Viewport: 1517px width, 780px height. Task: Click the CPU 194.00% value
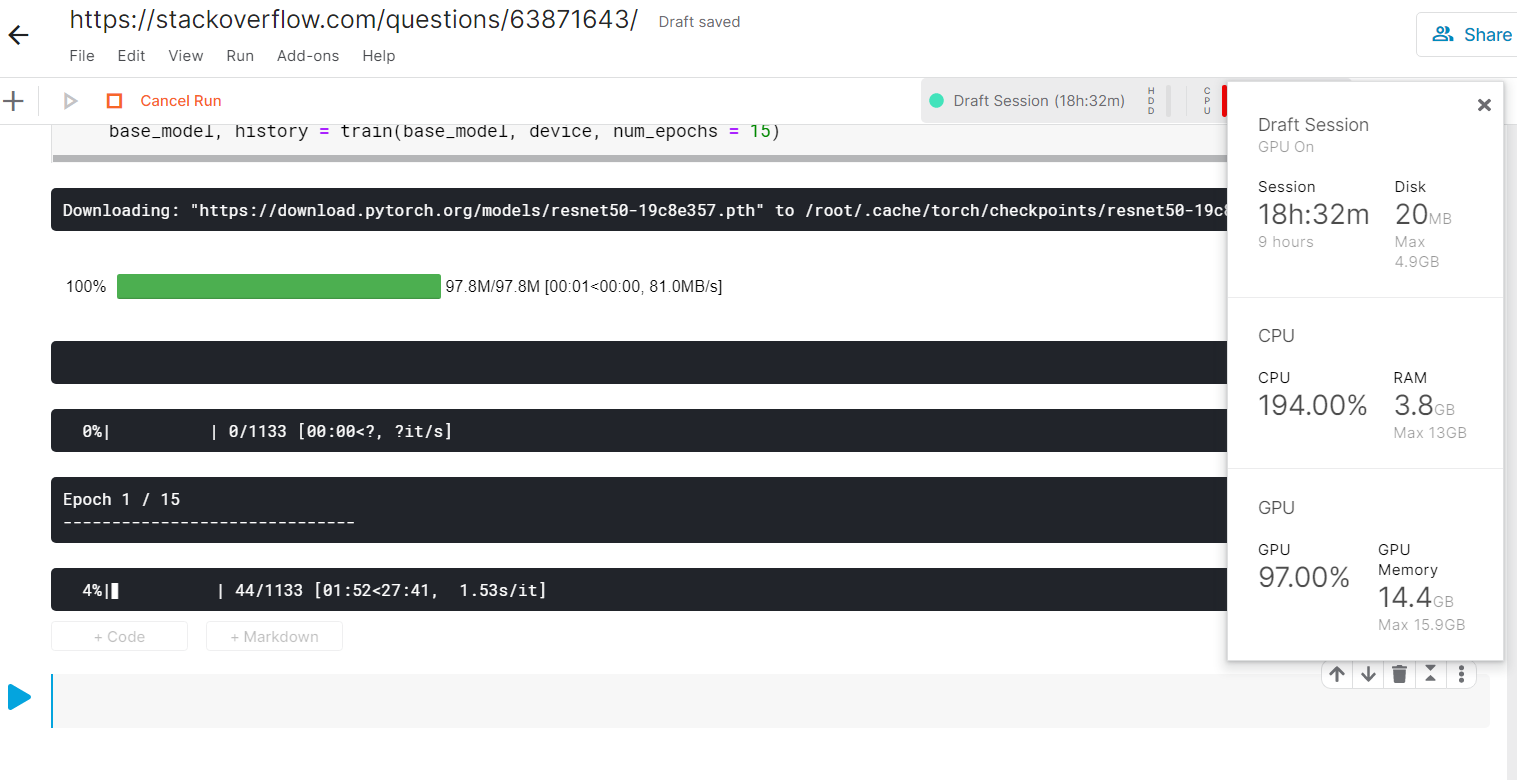click(x=1313, y=405)
